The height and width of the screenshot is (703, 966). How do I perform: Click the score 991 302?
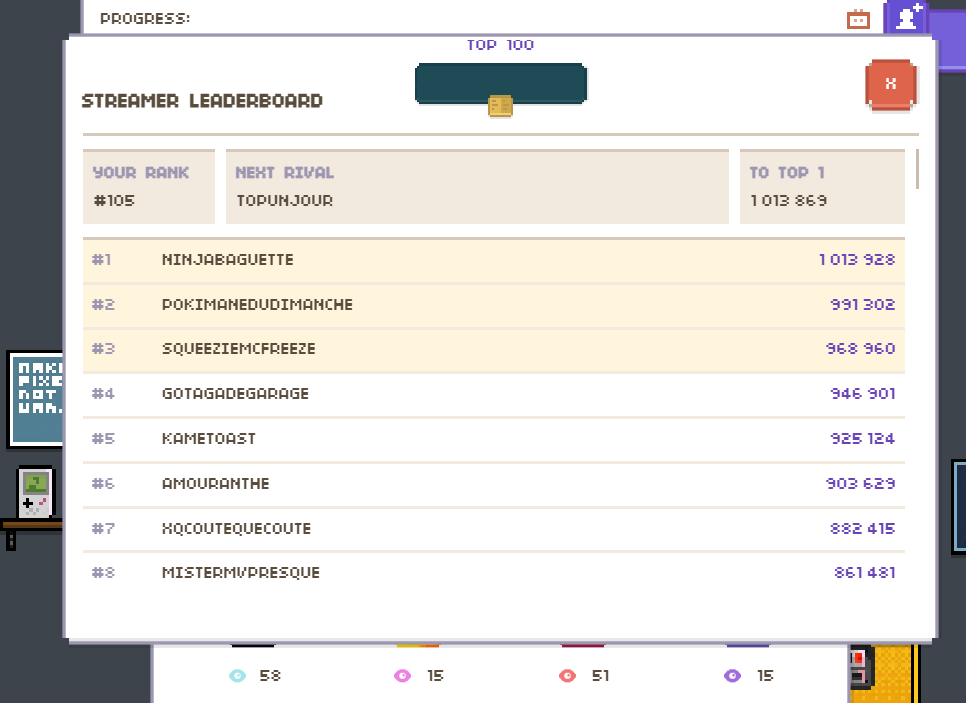click(862, 304)
